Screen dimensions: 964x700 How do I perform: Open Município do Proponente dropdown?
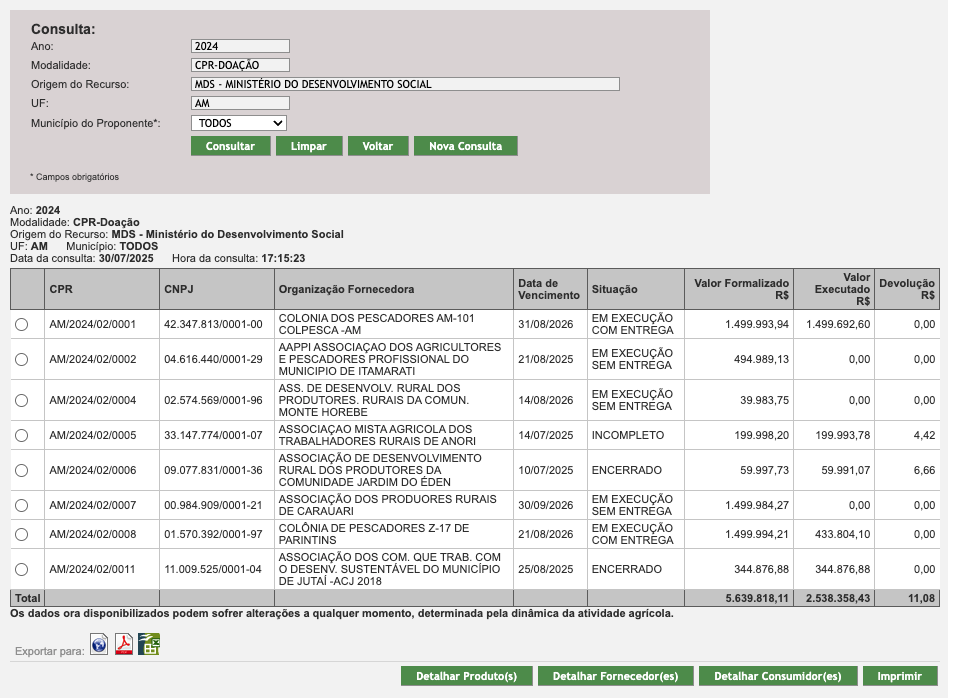click(239, 123)
